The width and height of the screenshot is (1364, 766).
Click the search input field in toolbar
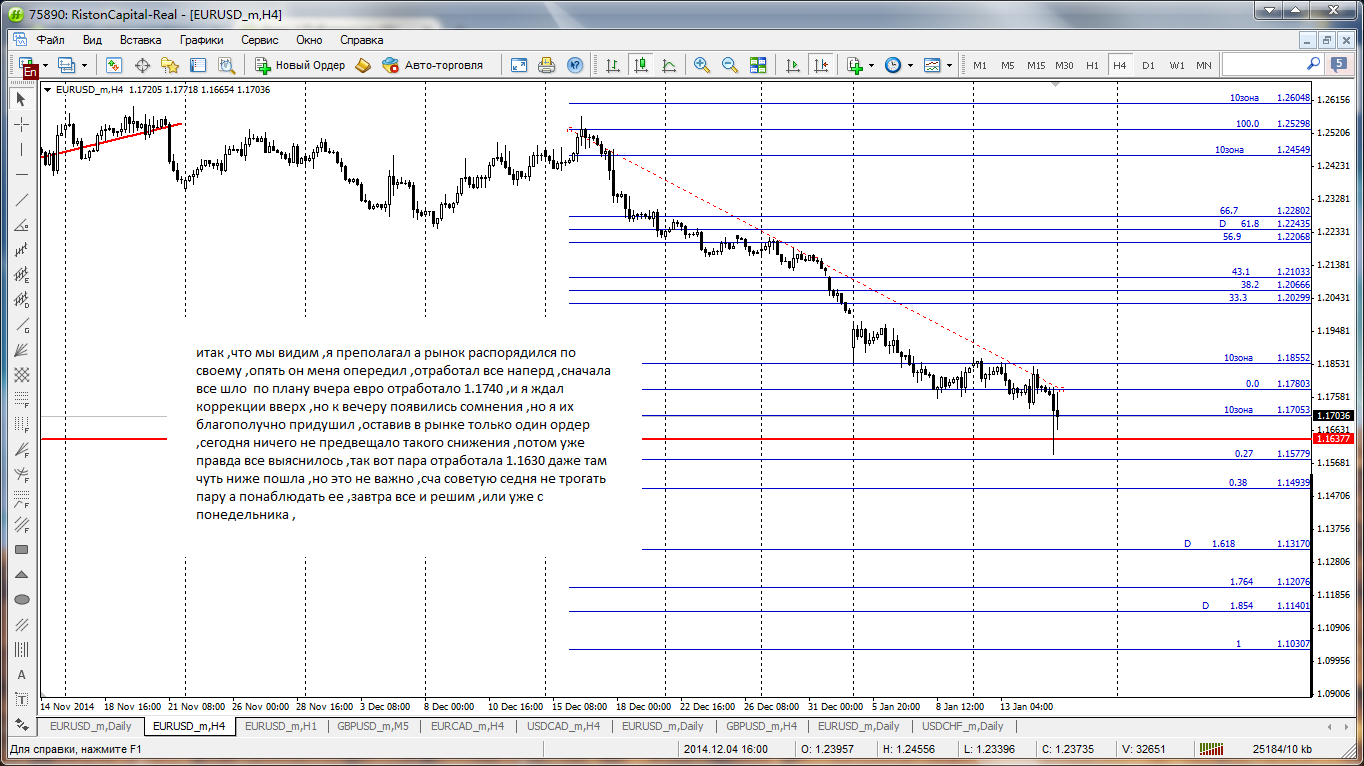(1272, 65)
